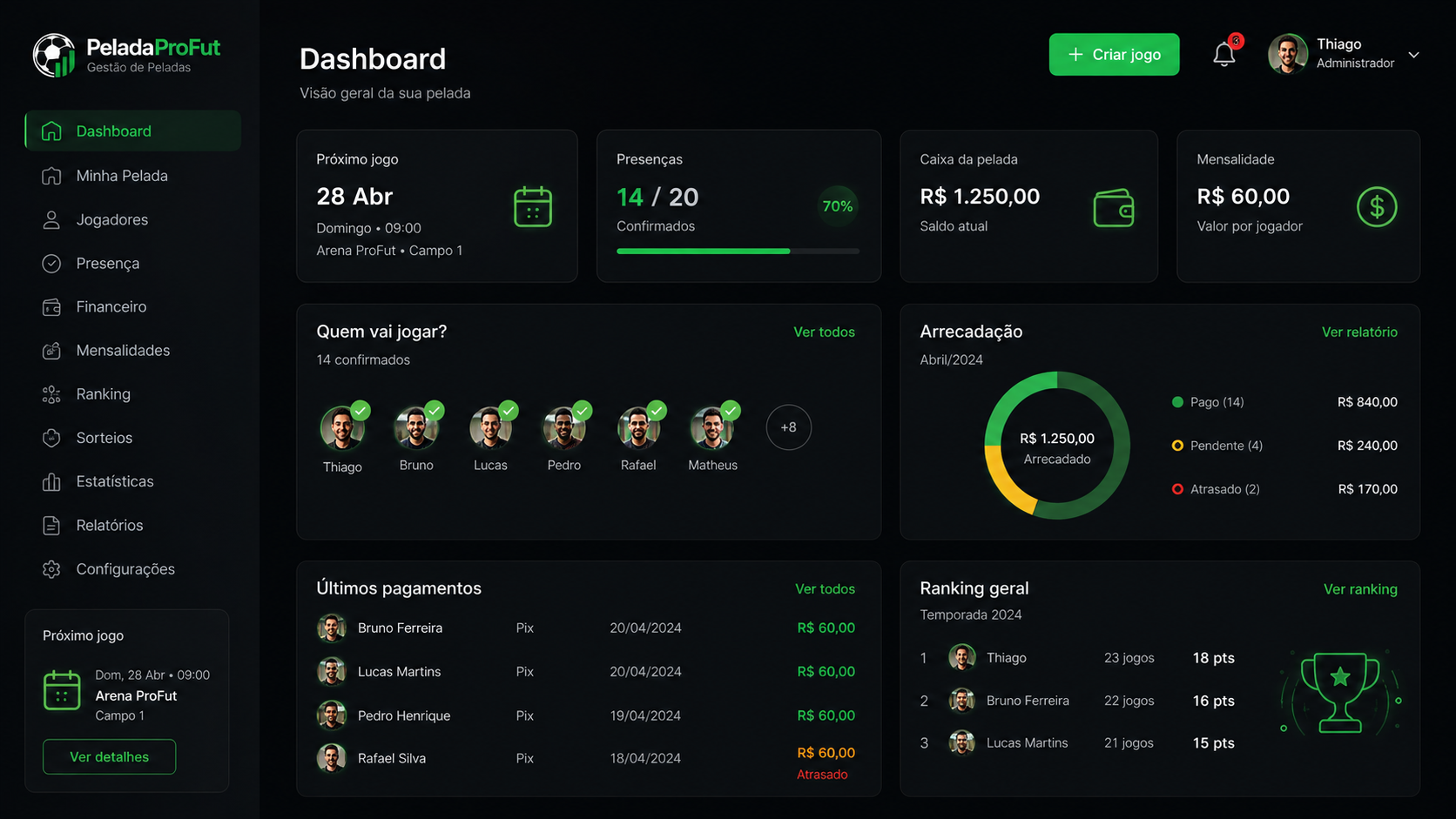Click the notification bell icon
The width and height of the screenshot is (1456, 819).
[x=1223, y=55]
